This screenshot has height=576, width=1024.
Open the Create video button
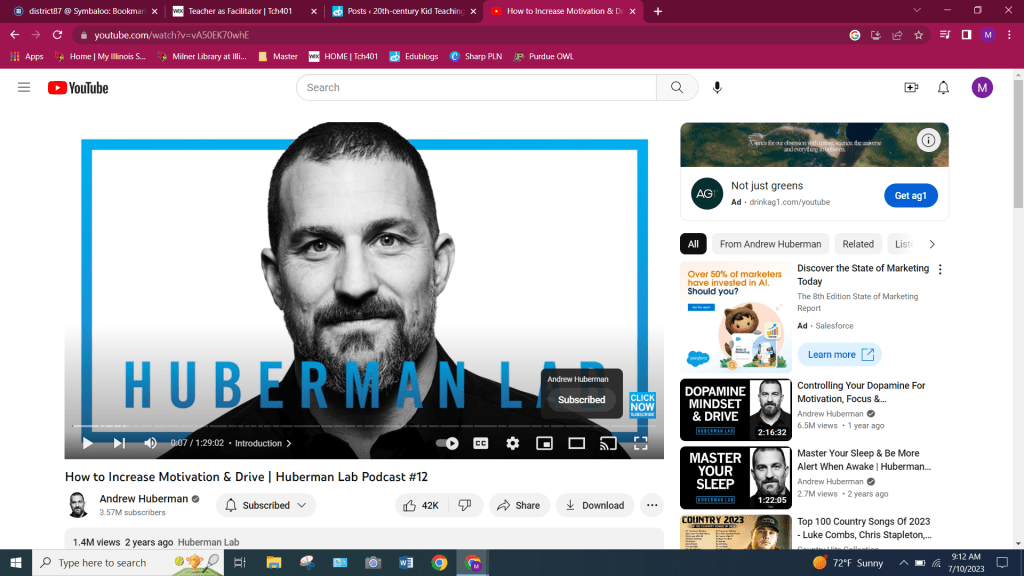911,88
